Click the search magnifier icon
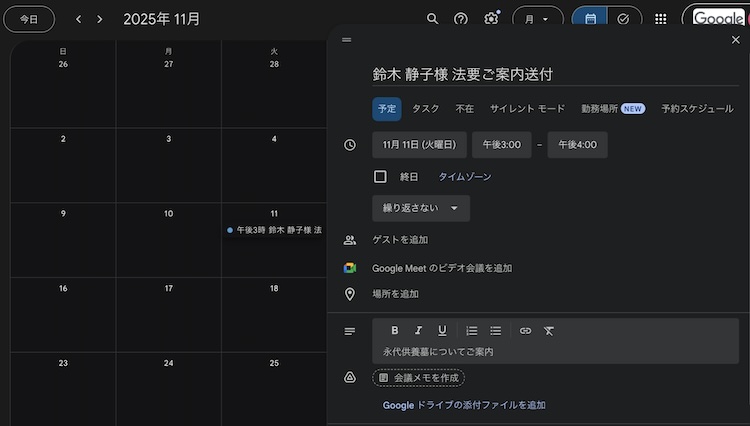 [x=432, y=19]
